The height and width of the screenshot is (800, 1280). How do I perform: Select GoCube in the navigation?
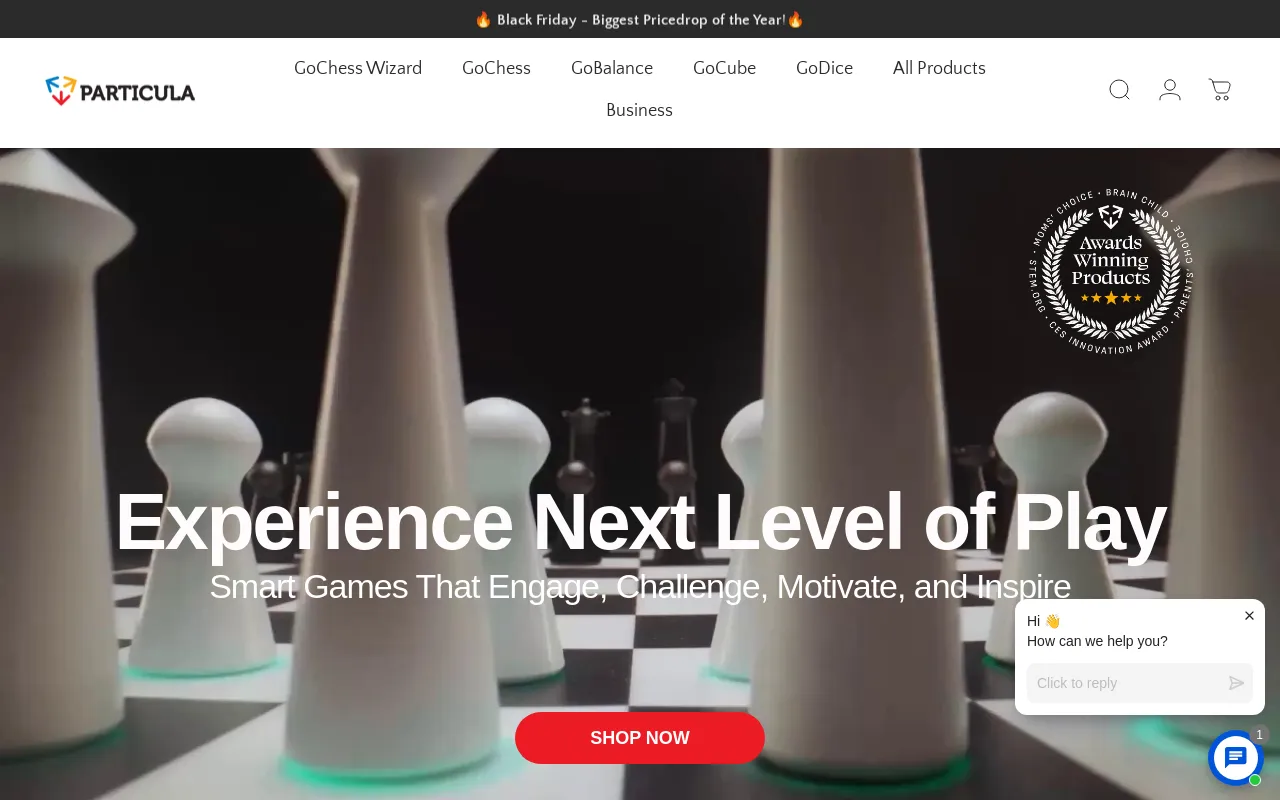(724, 68)
